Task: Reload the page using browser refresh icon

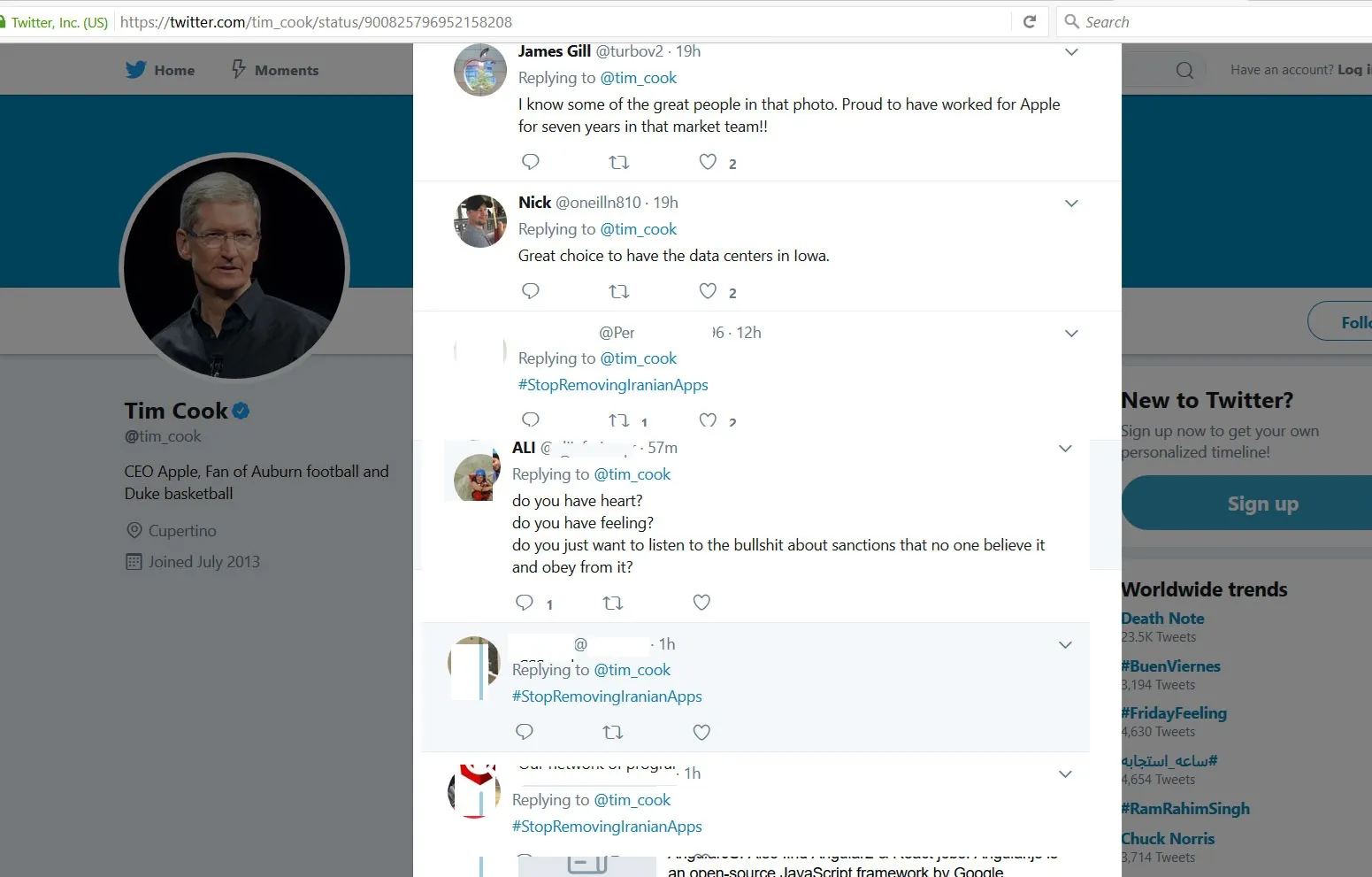Action: point(1030,22)
